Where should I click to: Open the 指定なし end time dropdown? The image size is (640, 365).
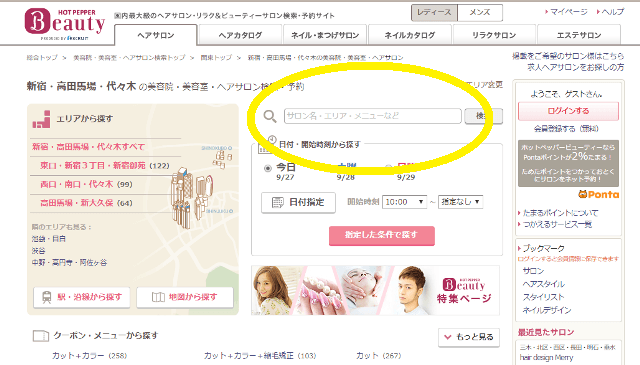[460, 202]
